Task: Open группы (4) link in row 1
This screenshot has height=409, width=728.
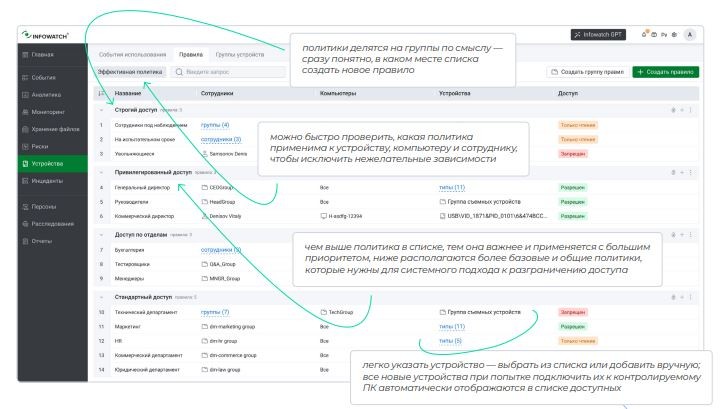Action: (x=215, y=125)
